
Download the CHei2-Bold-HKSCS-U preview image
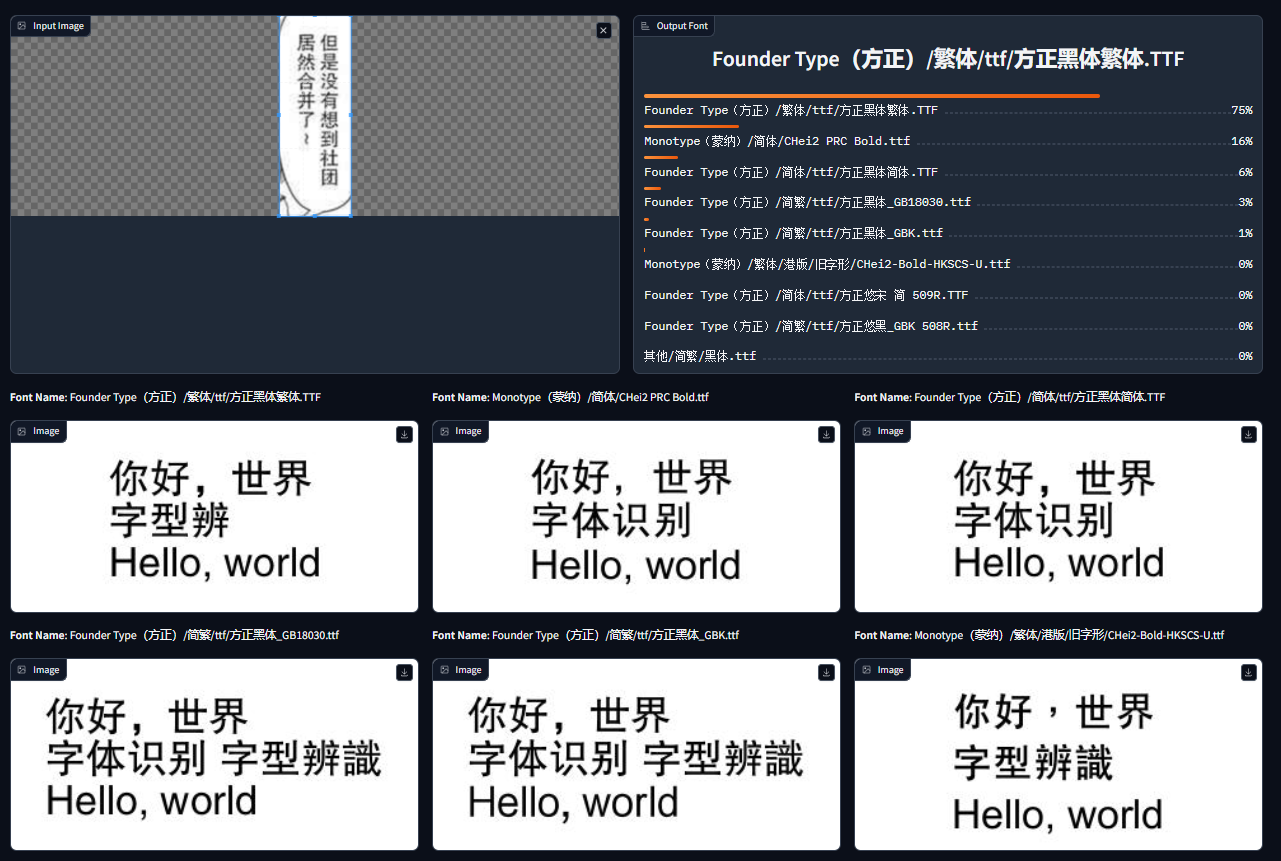click(1248, 673)
